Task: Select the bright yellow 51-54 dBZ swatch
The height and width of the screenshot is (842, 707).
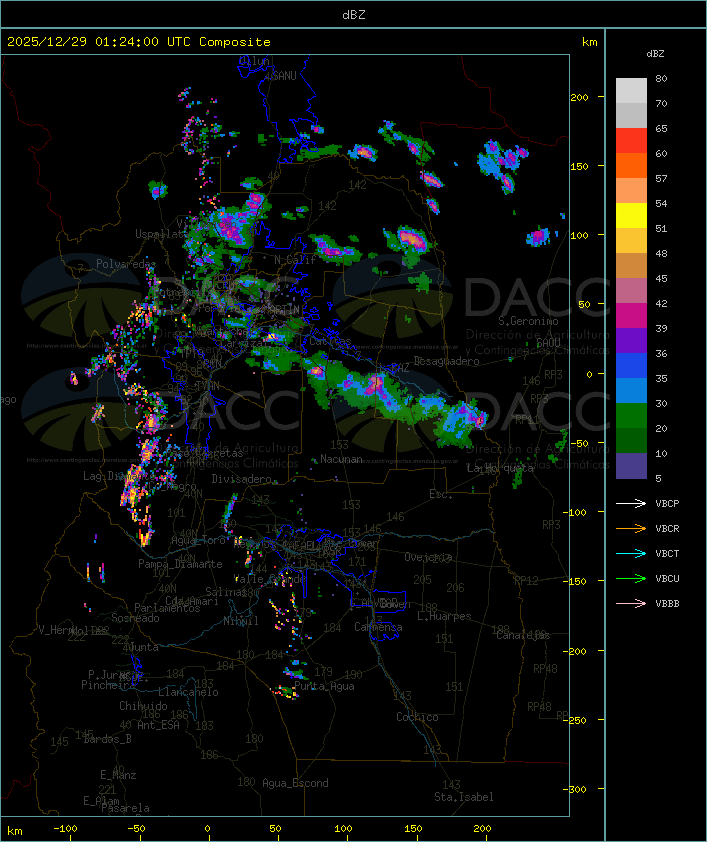Action: click(x=631, y=216)
